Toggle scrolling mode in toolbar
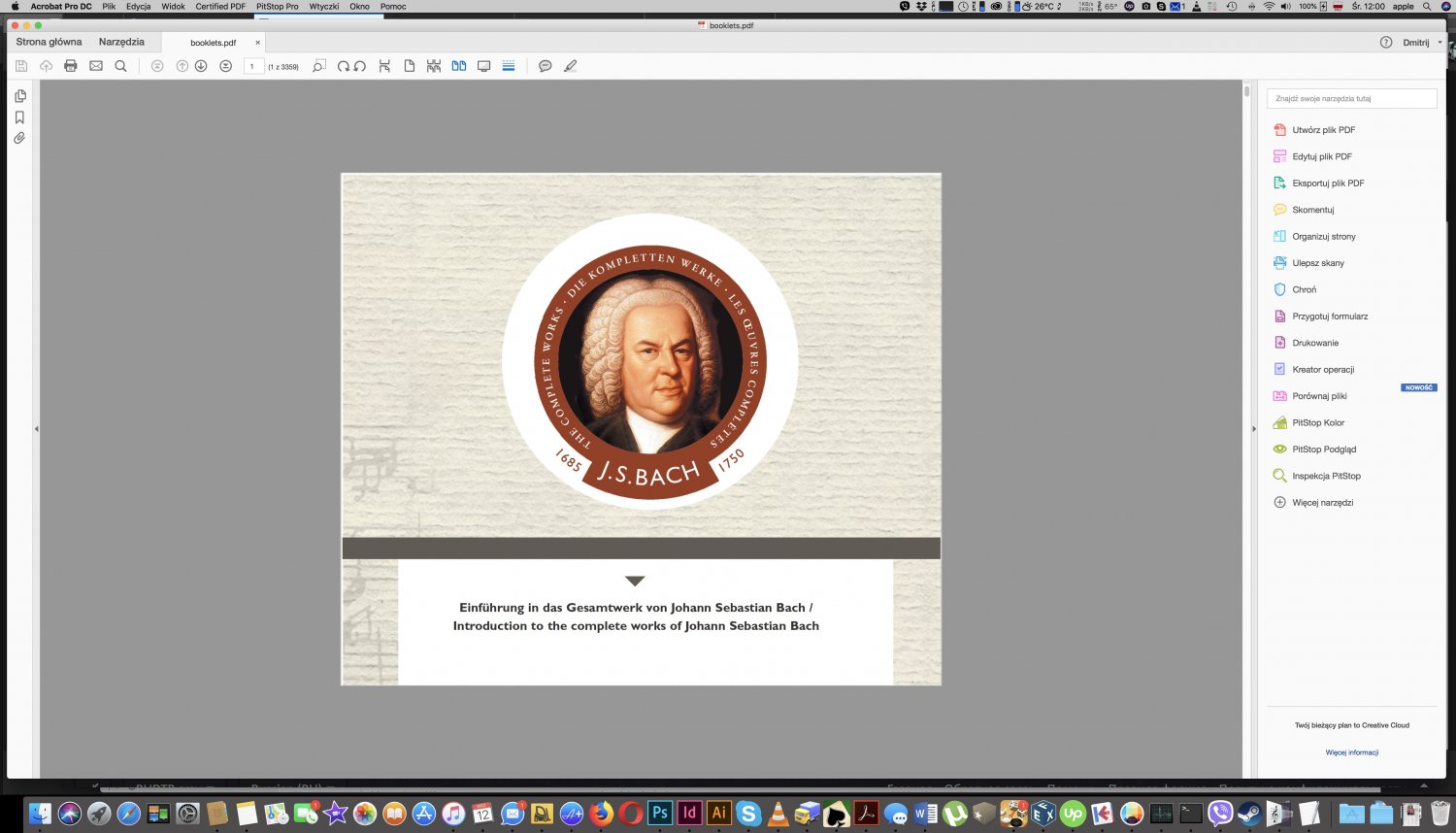Viewport: 1456px width, 833px height. click(509, 66)
